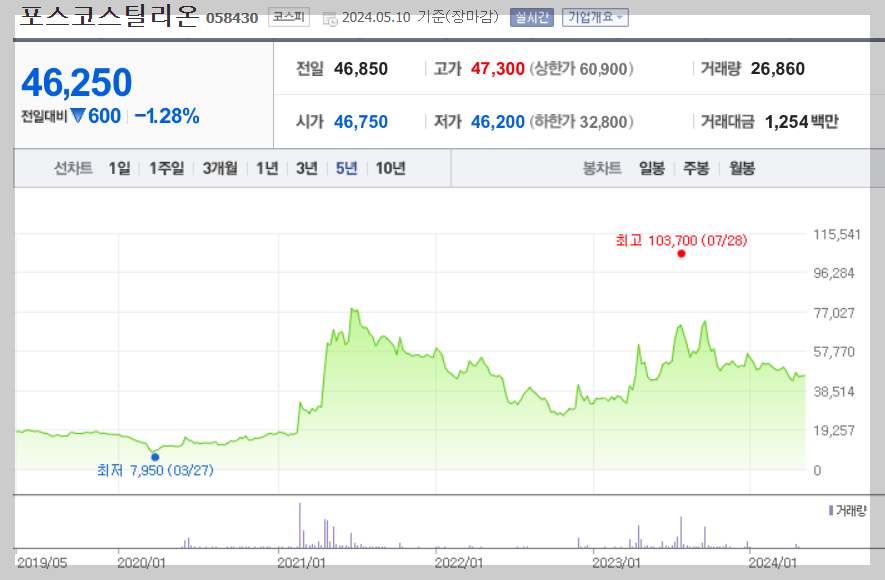Image resolution: width=885 pixels, height=580 pixels.
Task: Click the 실시간 (real-time) quote icon
Action: coord(531,18)
